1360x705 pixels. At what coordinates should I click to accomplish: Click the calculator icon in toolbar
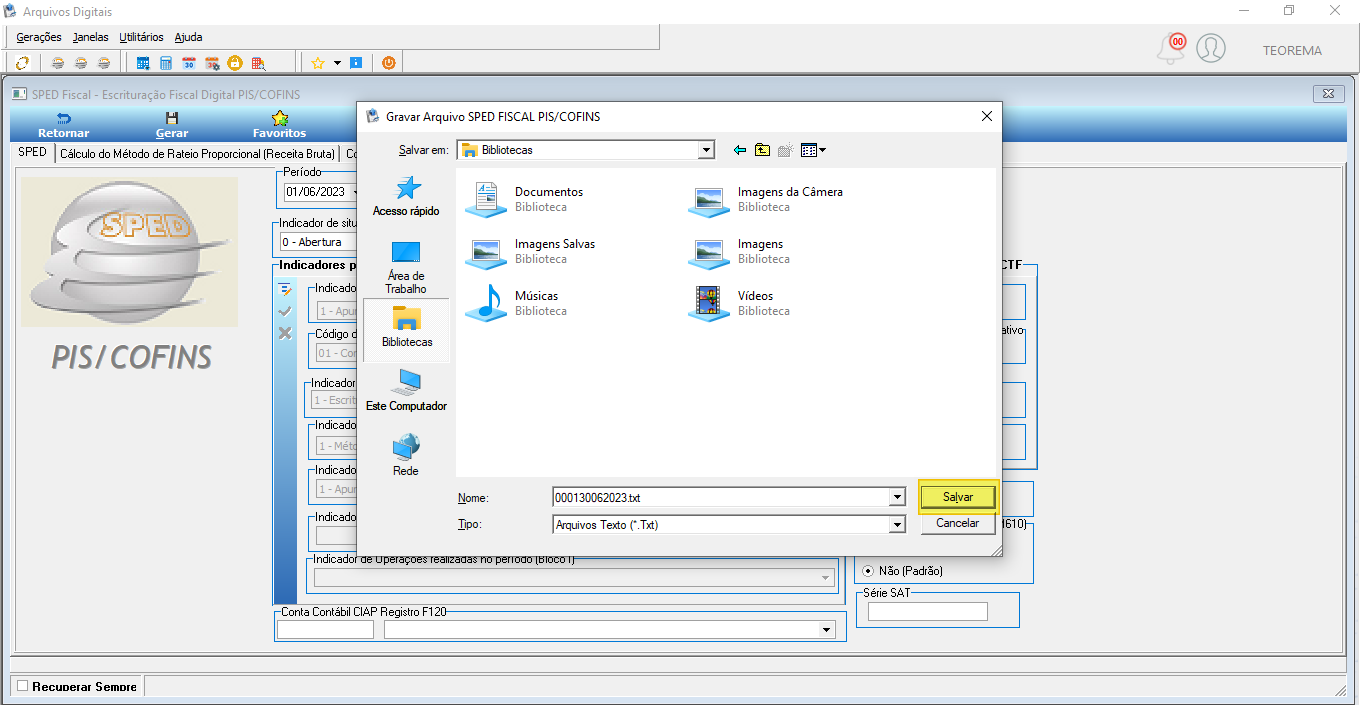tap(166, 63)
